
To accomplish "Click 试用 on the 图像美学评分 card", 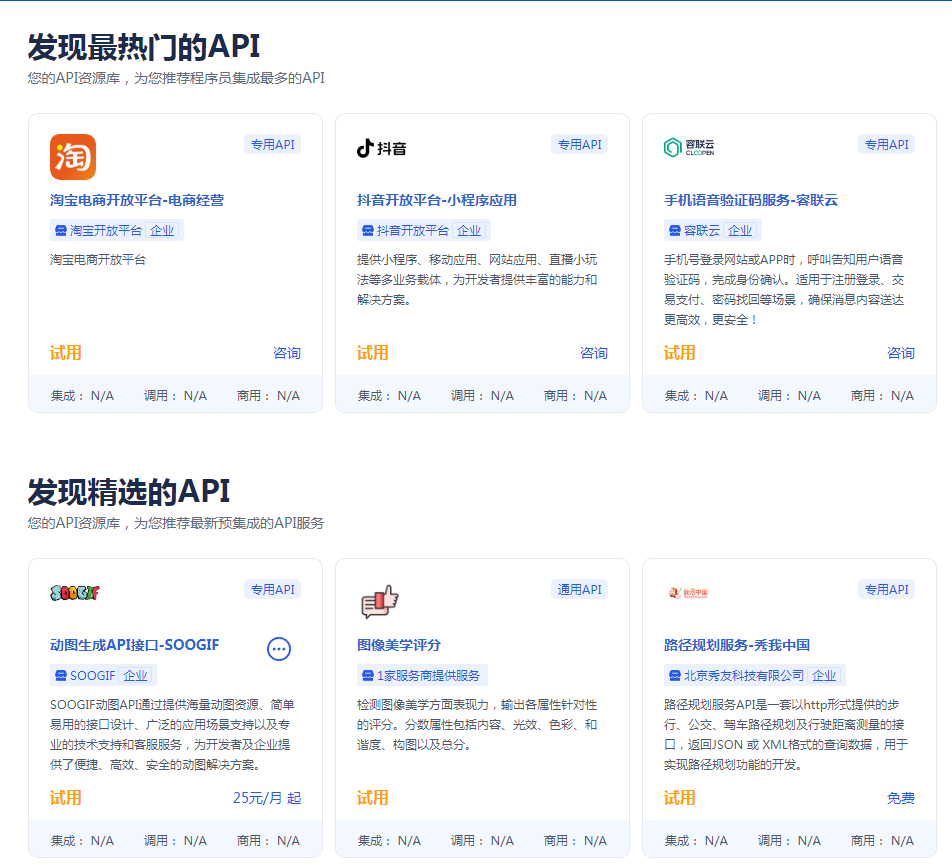I will (x=371, y=798).
